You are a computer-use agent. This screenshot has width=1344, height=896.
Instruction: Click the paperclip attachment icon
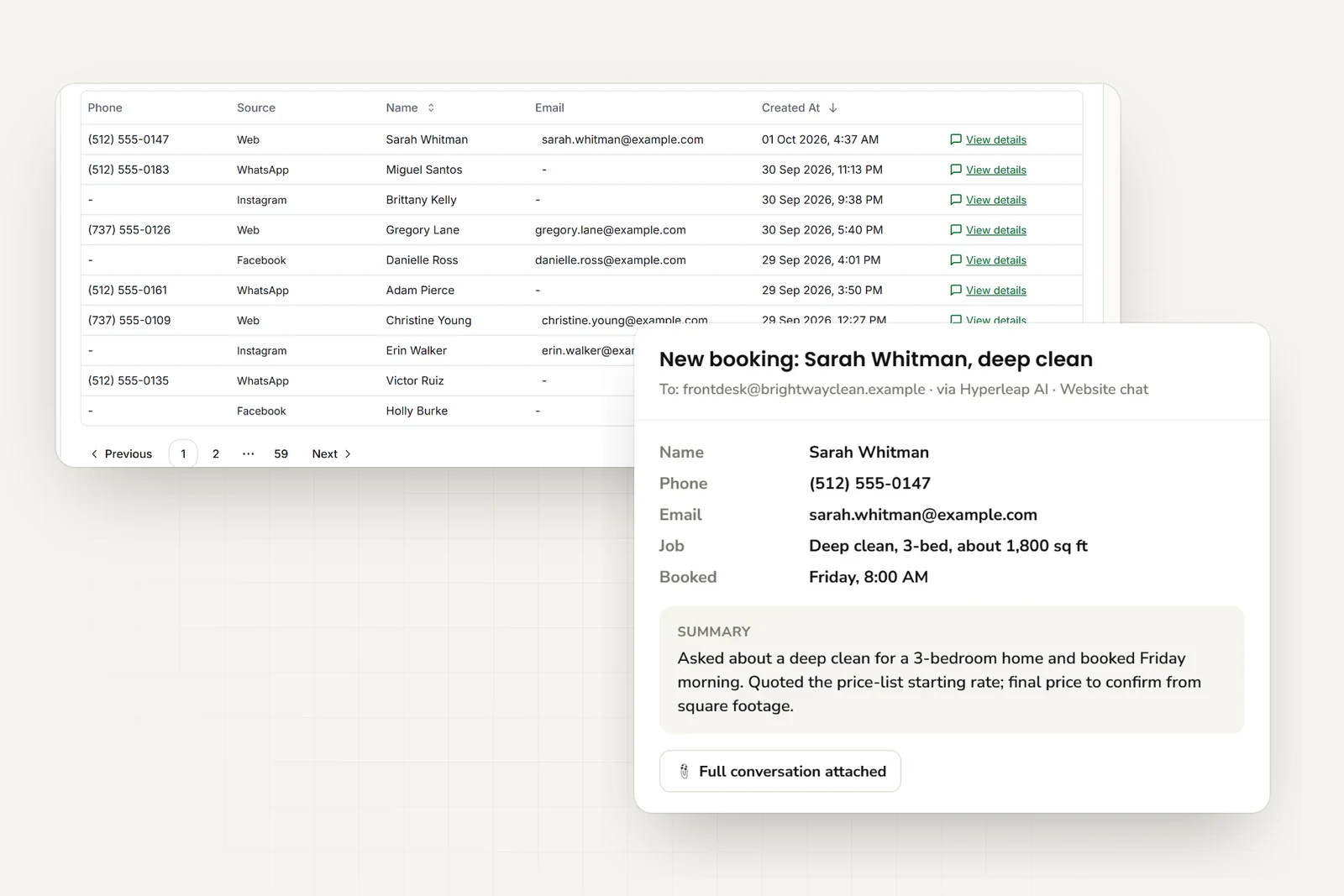(684, 771)
